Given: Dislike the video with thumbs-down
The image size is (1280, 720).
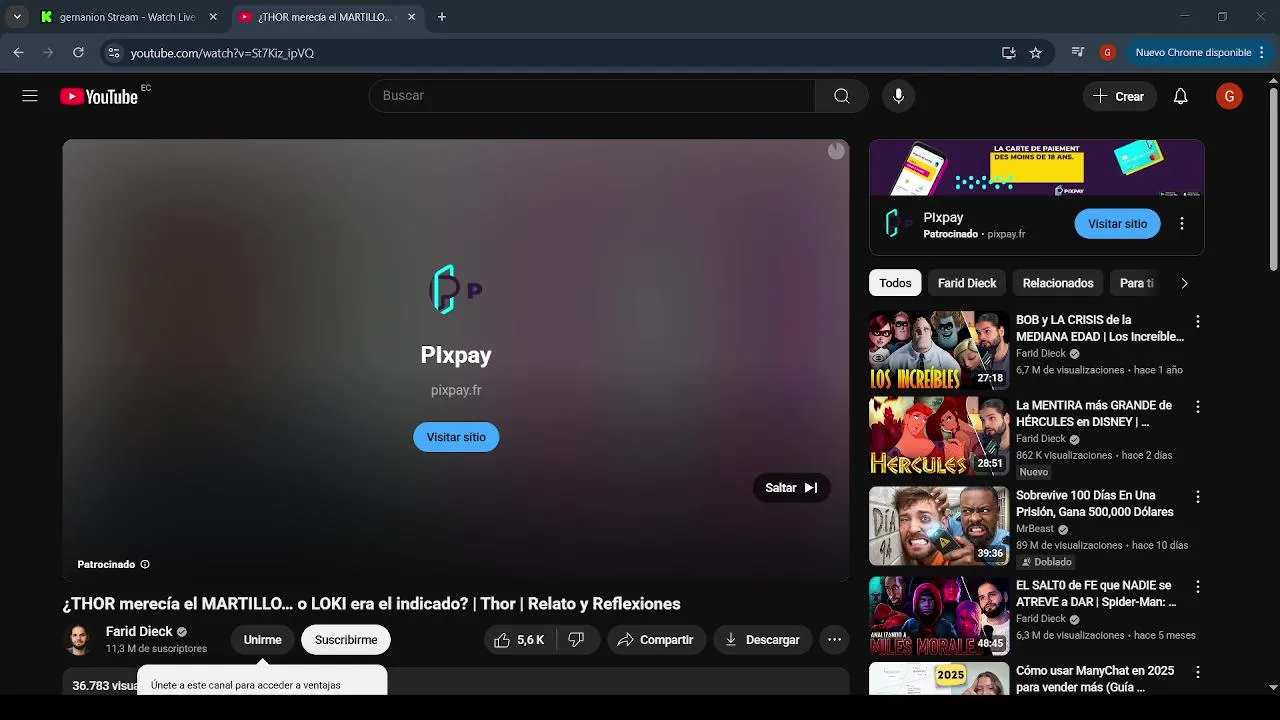Looking at the screenshot, I should (577, 640).
